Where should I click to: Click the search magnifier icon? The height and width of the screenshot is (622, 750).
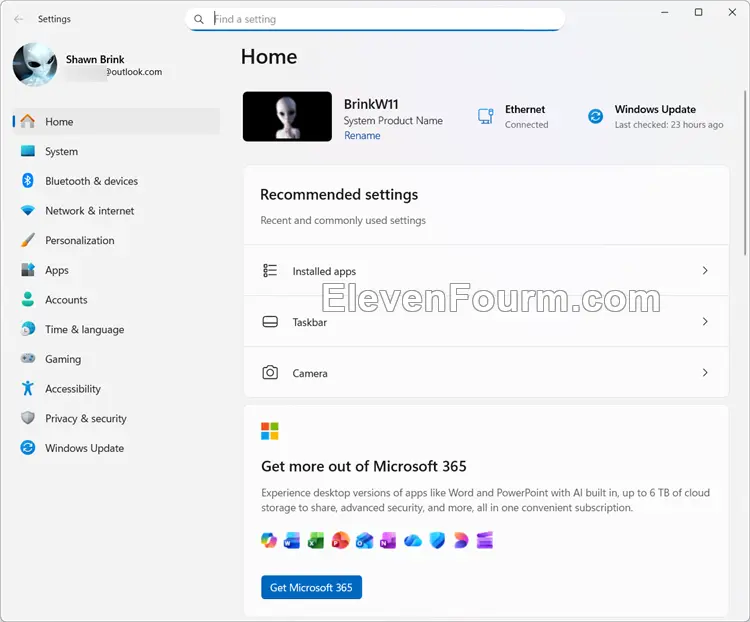coord(199,19)
